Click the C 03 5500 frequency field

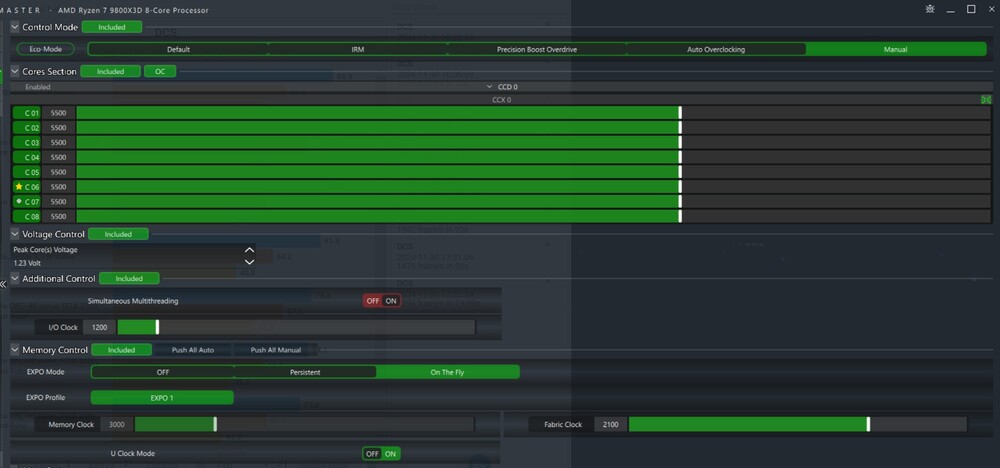coord(59,142)
